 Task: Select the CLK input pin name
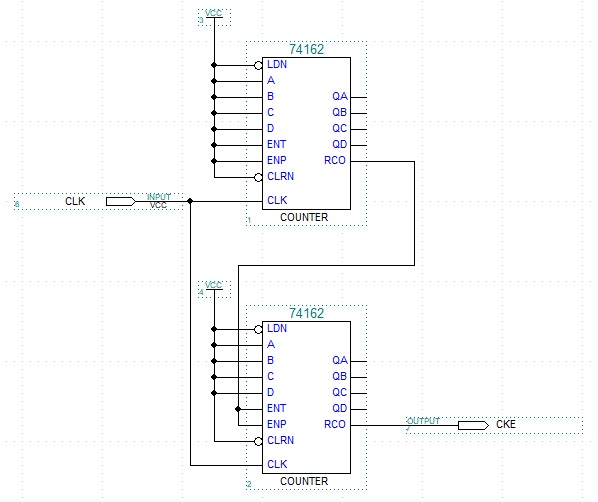75,201
